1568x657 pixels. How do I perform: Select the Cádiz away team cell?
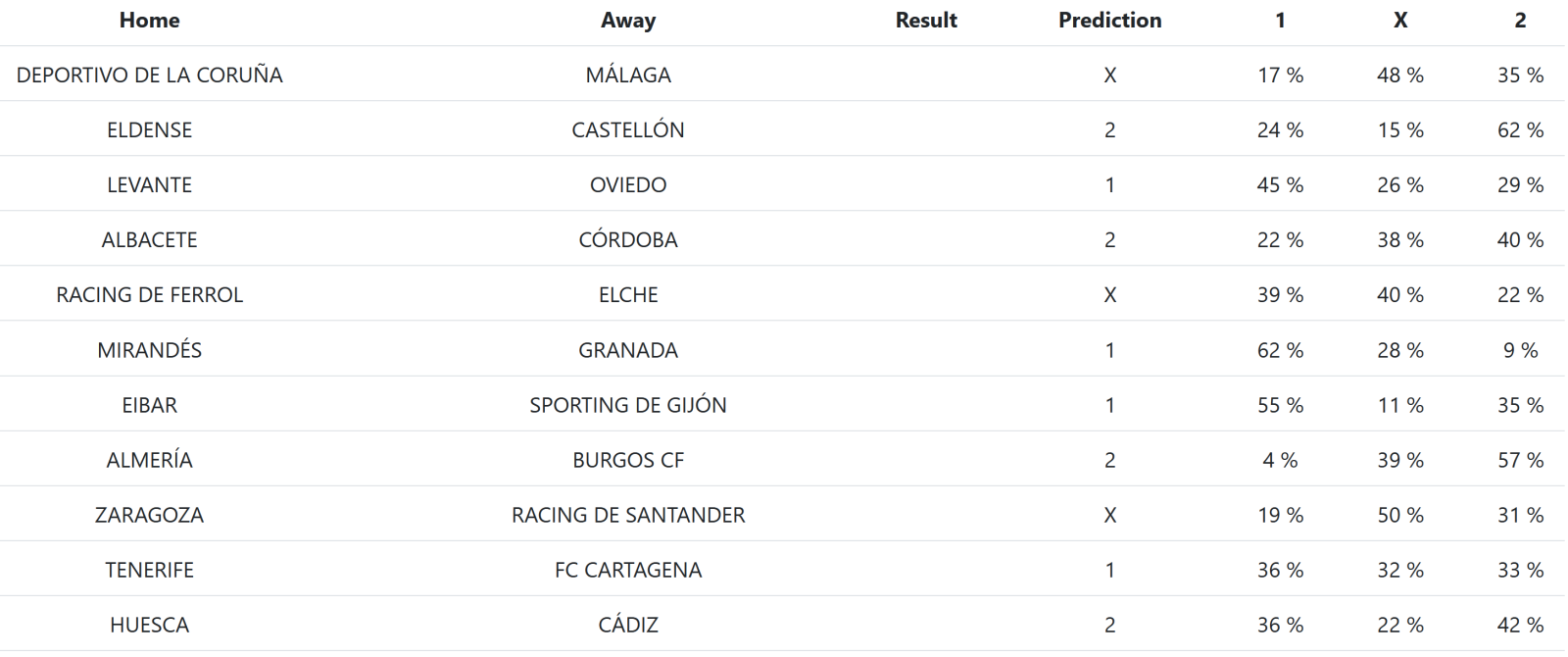[x=628, y=625]
